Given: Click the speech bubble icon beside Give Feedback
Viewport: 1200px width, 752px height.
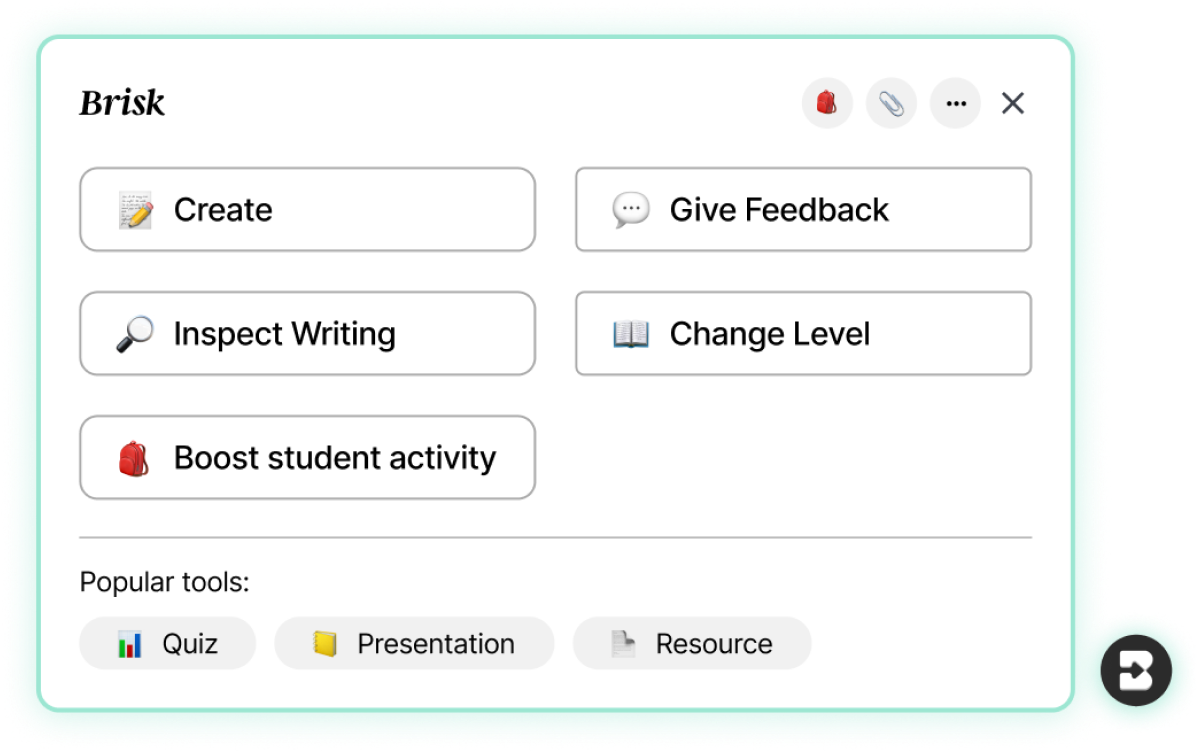Looking at the screenshot, I should pos(630,210).
